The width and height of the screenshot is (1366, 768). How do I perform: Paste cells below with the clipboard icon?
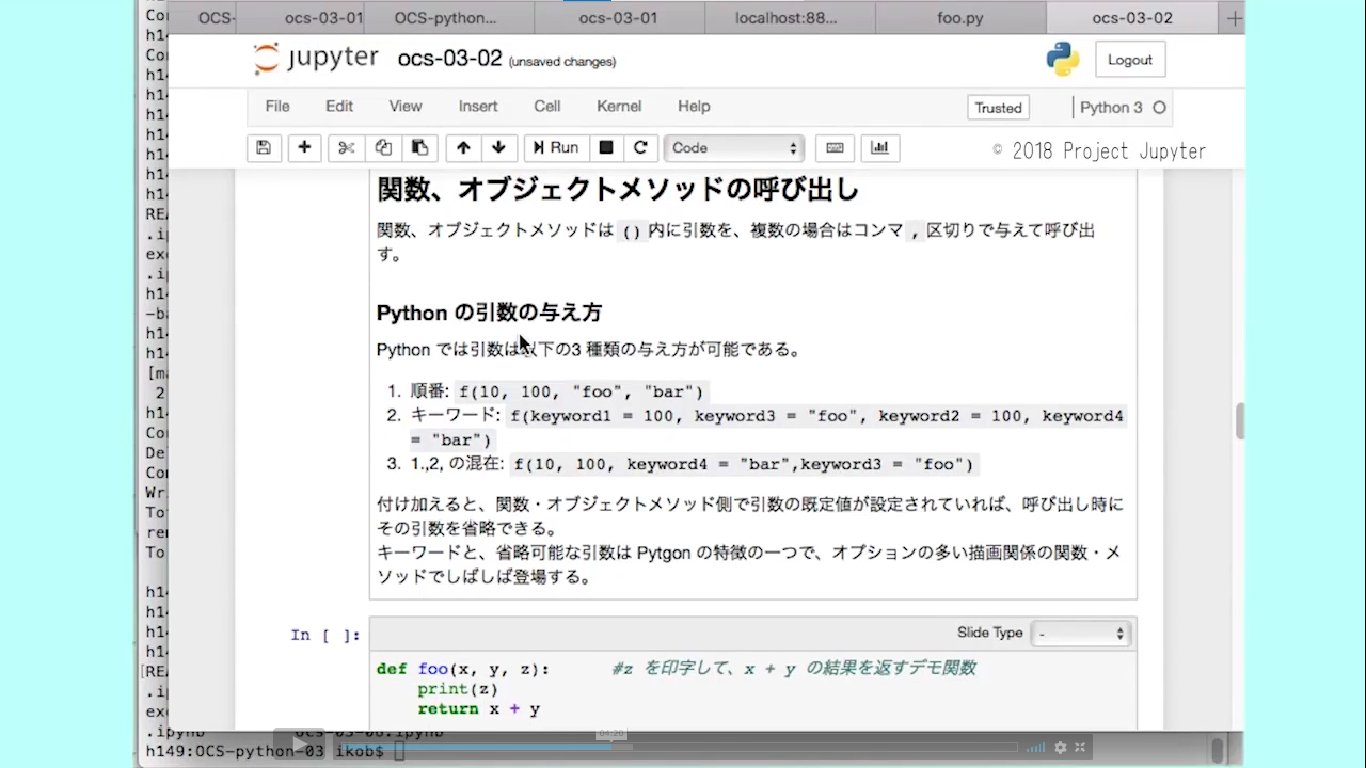(420, 147)
